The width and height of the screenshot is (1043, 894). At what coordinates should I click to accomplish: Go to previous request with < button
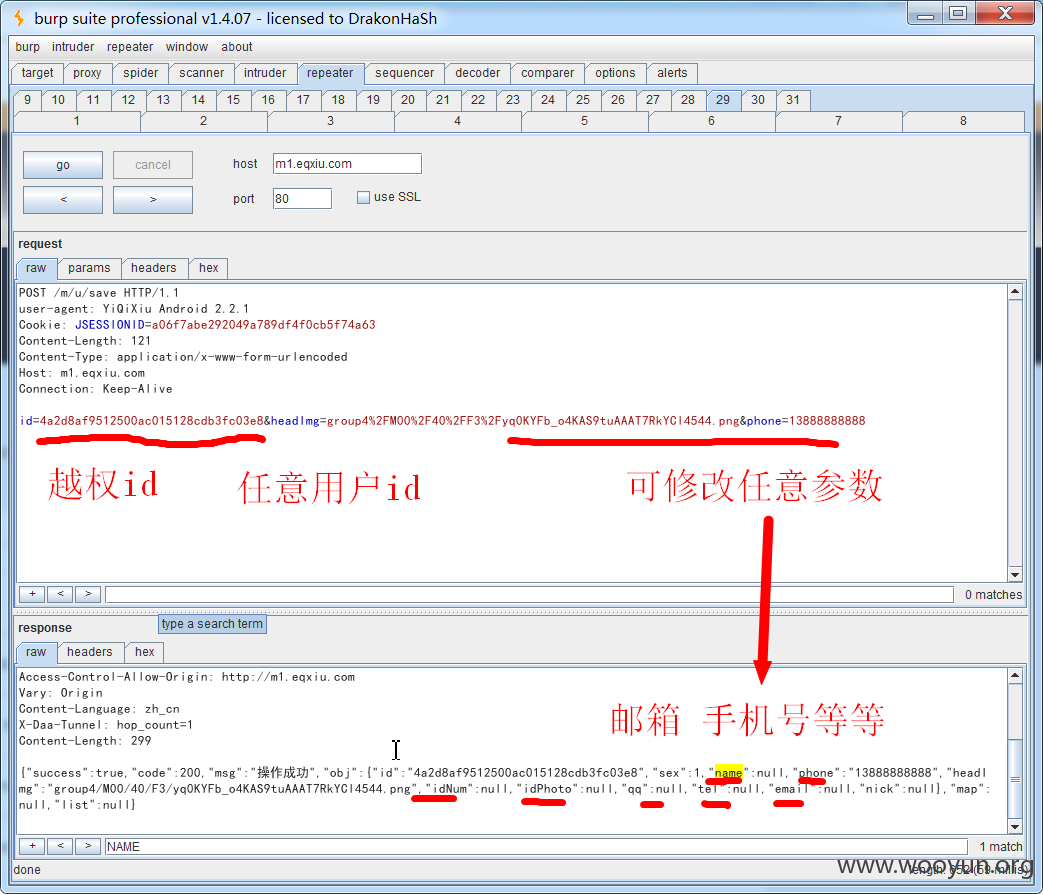coord(63,200)
